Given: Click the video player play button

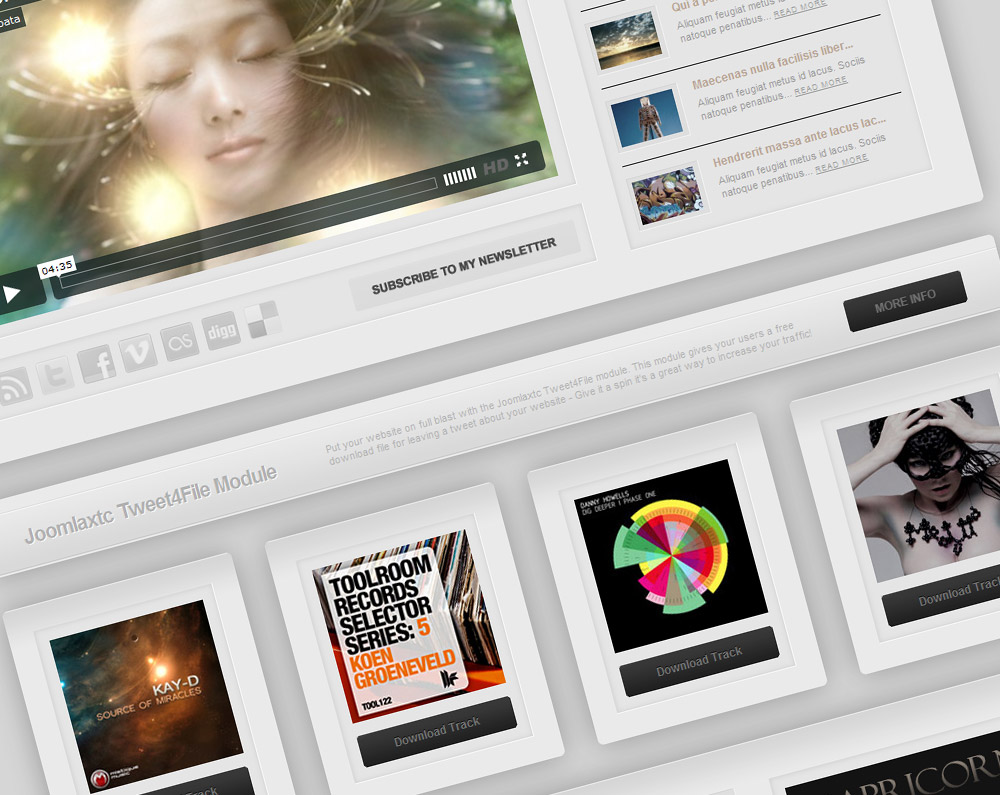Looking at the screenshot, I should [x=11, y=294].
